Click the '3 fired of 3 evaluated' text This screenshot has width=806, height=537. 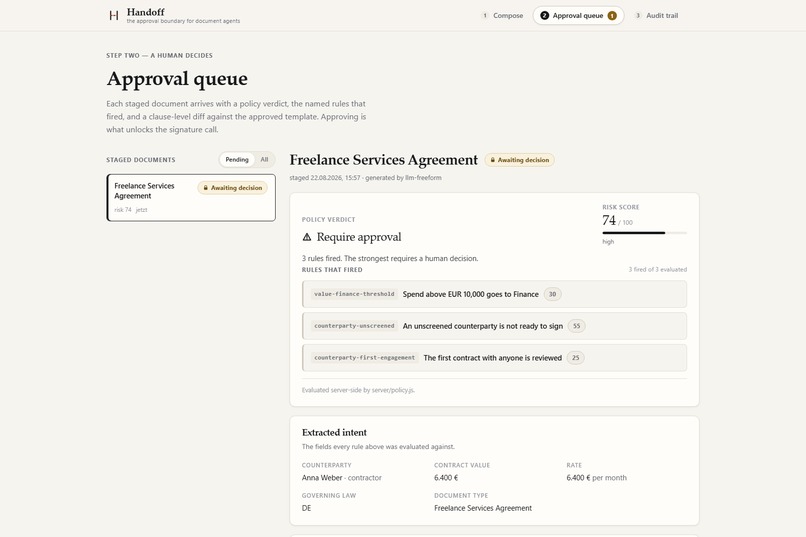[657, 269]
